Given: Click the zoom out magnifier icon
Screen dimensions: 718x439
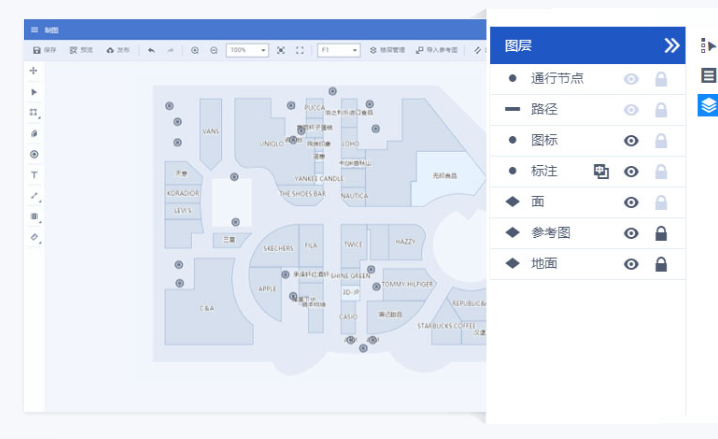Looking at the screenshot, I should (214, 50).
